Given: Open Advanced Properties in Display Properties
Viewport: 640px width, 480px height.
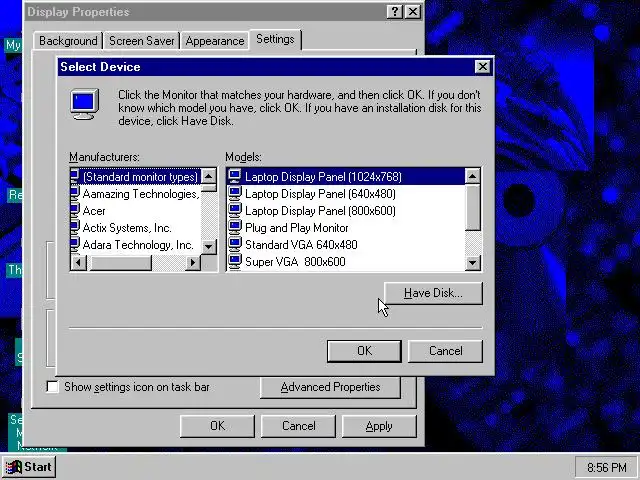Looking at the screenshot, I should pos(330,387).
